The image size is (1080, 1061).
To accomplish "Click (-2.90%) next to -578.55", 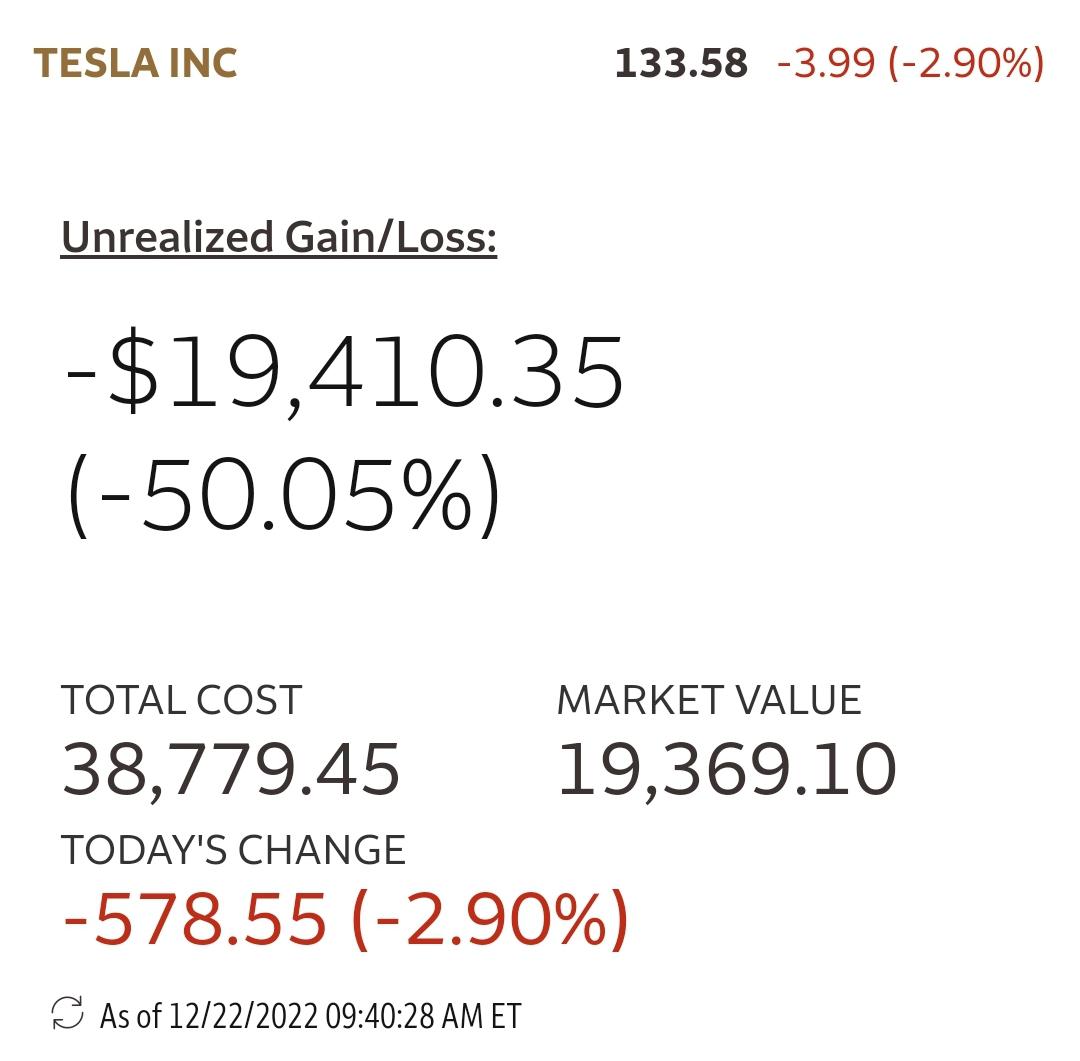I will click(x=490, y=918).
